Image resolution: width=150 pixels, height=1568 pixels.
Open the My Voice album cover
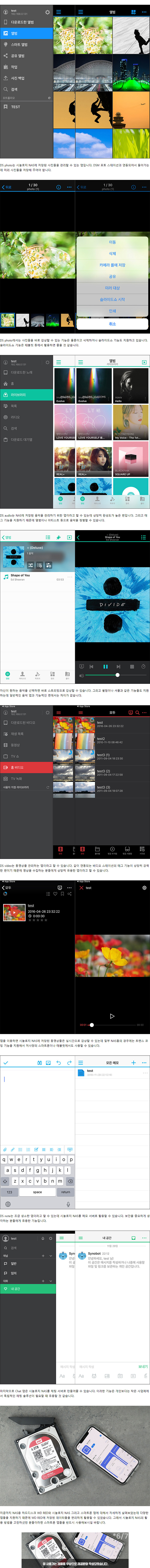pyautogui.click(x=130, y=423)
